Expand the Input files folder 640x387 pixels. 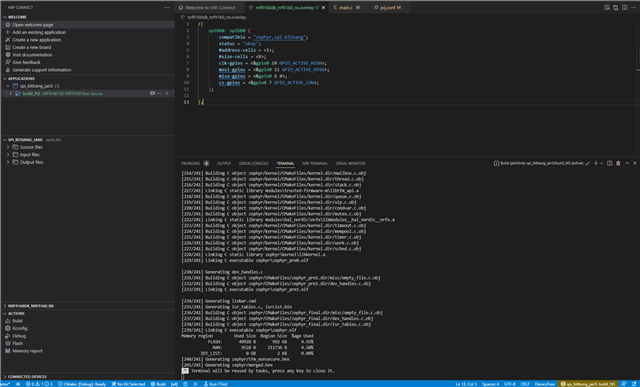coord(8,155)
